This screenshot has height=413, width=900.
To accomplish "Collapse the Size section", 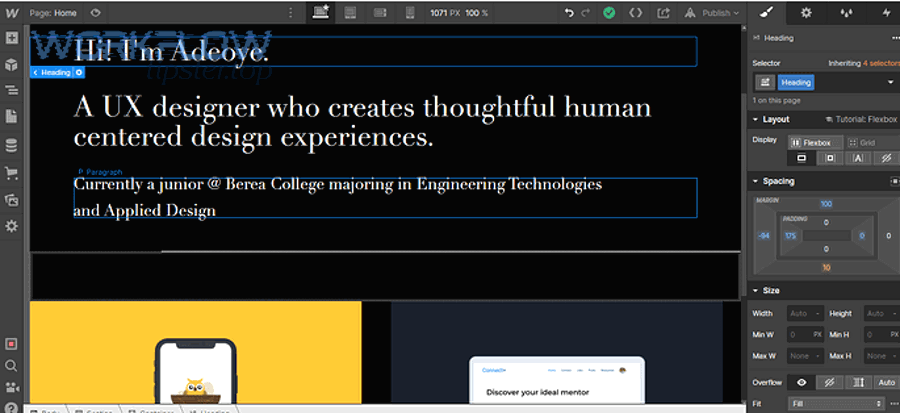I will (766, 291).
